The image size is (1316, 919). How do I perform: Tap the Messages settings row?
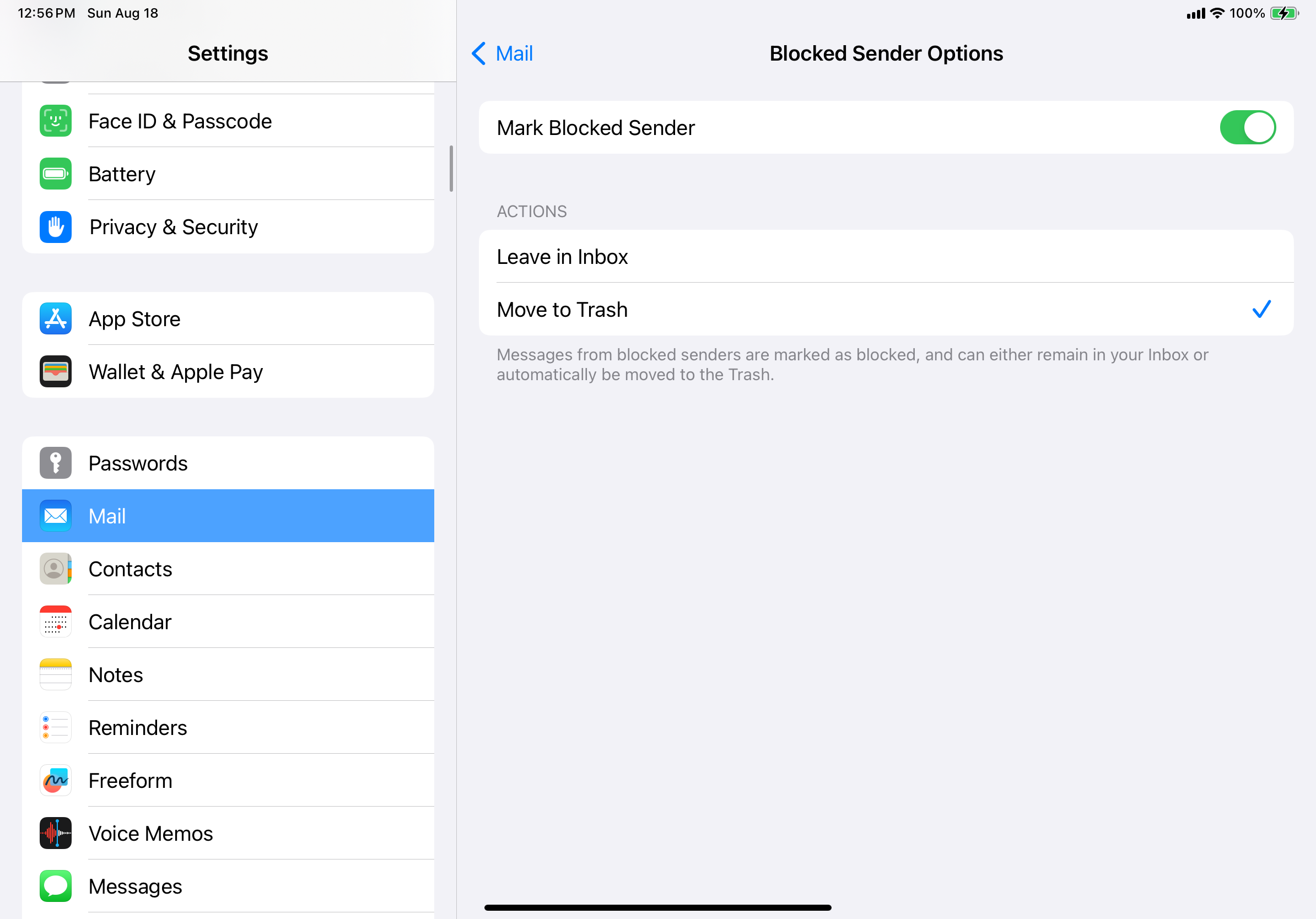tap(228, 886)
